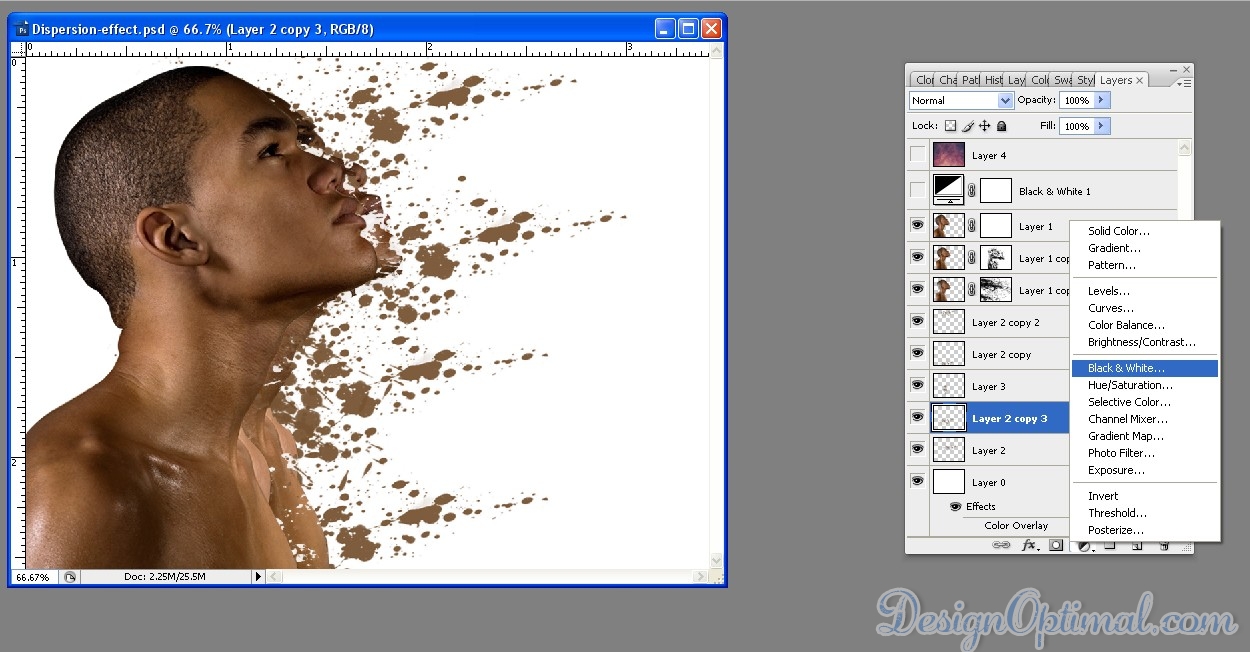
Task: Click the Opacity 100% input field
Action: pyautogui.click(x=1077, y=101)
